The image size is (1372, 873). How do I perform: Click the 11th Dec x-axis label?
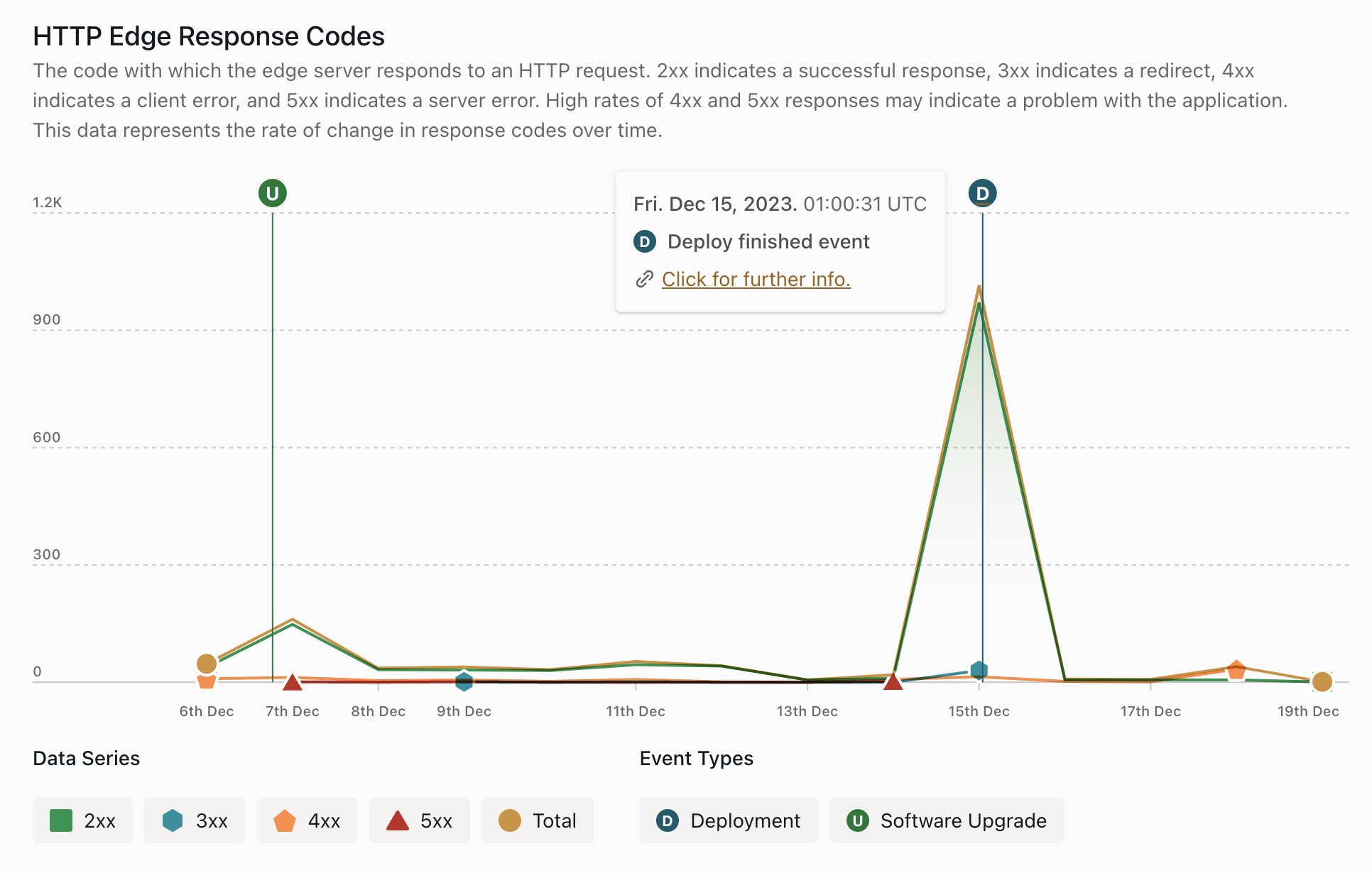[636, 711]
